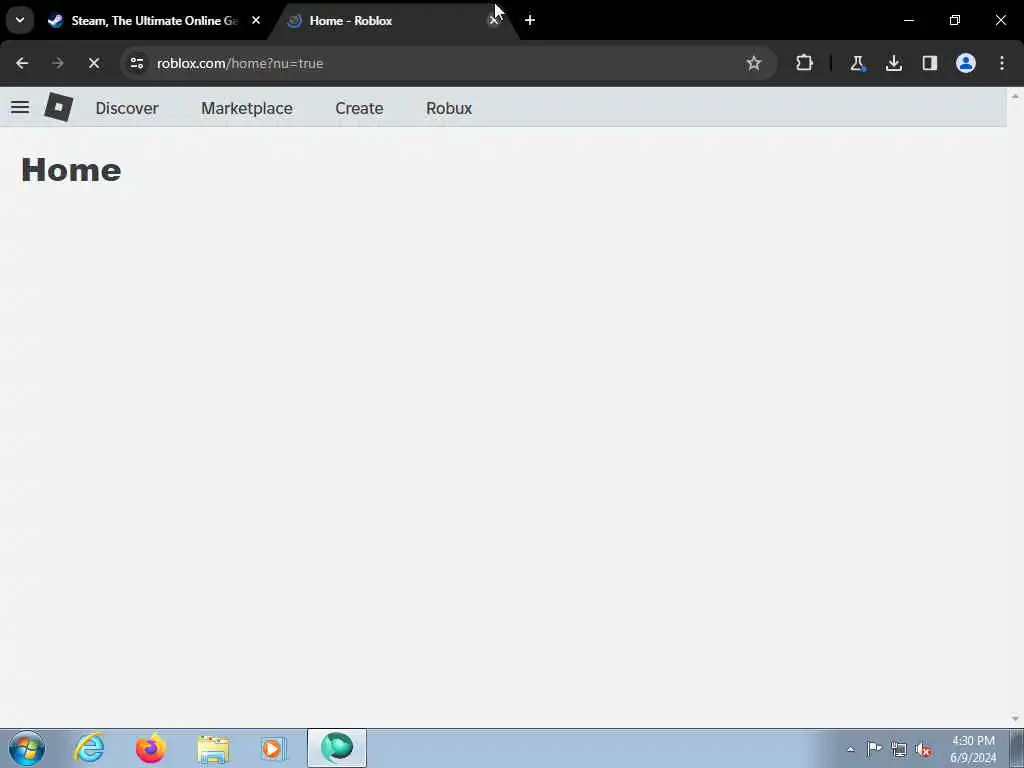Open the Roblox hamburger navigation menu
The image size is (1024, 768).
pos(20,107)
